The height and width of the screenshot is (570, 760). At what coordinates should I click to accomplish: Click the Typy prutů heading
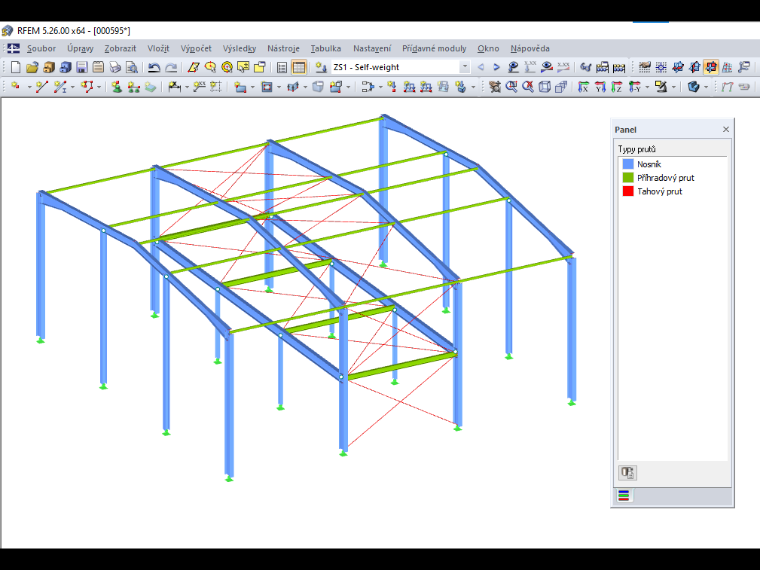point(636,149)
